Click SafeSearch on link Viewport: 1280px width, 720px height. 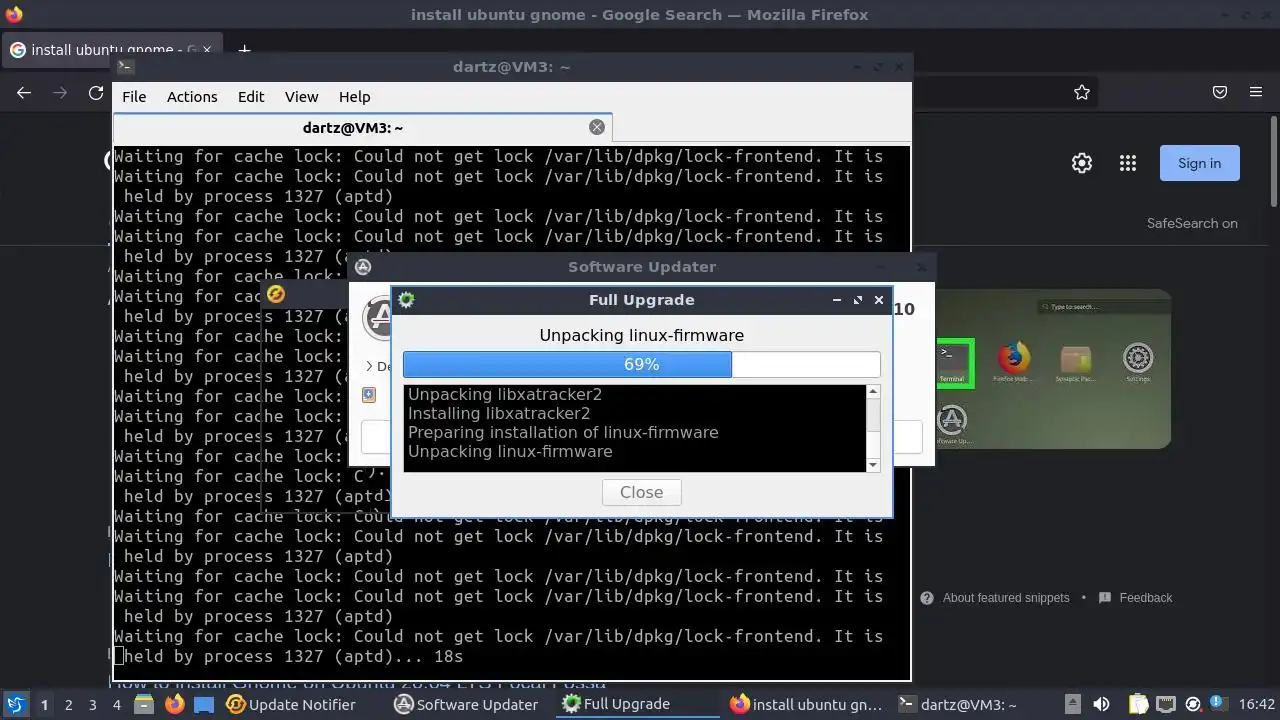click(1192, 223)
